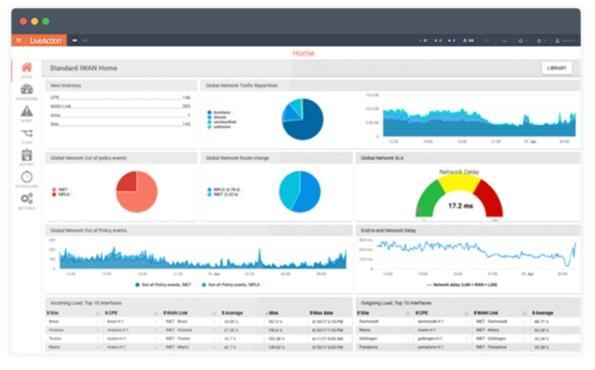
Task: Toggle the MPLS legend in Route change panel
Action: 224,189
